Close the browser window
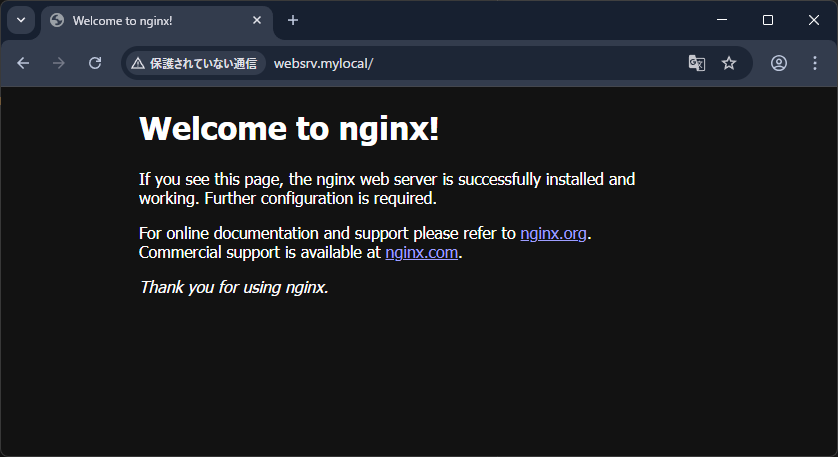The width and height of the screenshot is (838, 457). 813,20
